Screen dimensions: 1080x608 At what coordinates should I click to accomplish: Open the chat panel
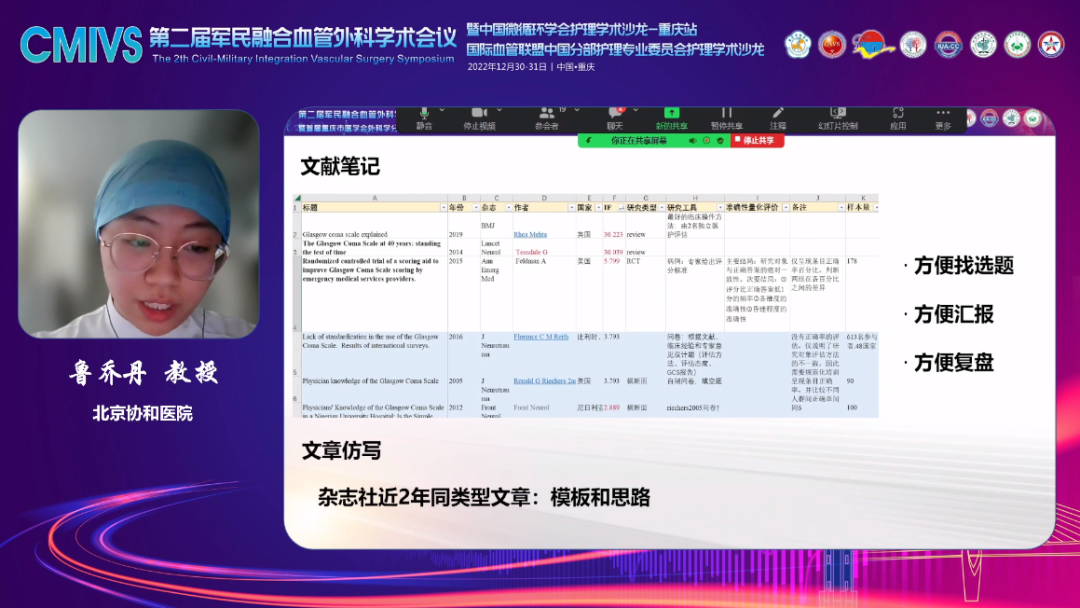click(x=614, y=118)
